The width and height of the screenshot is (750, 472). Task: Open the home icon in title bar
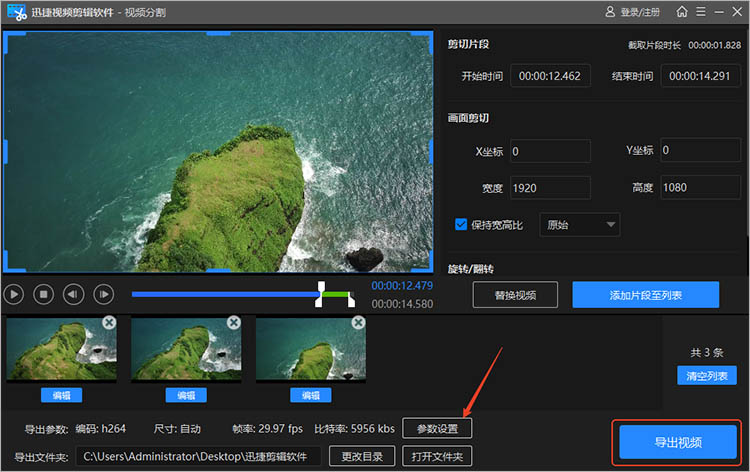click(x=682, y=11)
